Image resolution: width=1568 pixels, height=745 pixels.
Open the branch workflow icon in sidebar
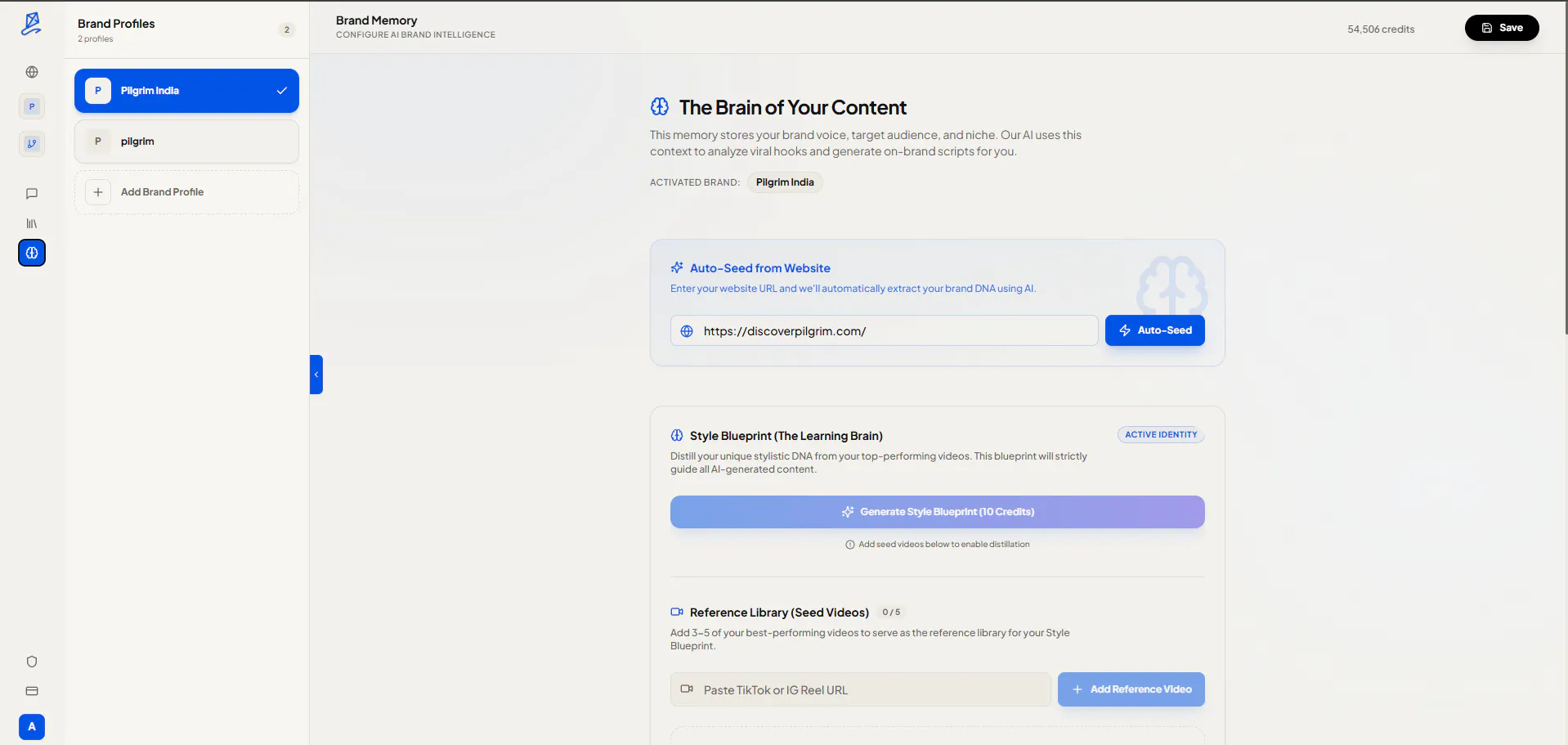tap(32, 144)
